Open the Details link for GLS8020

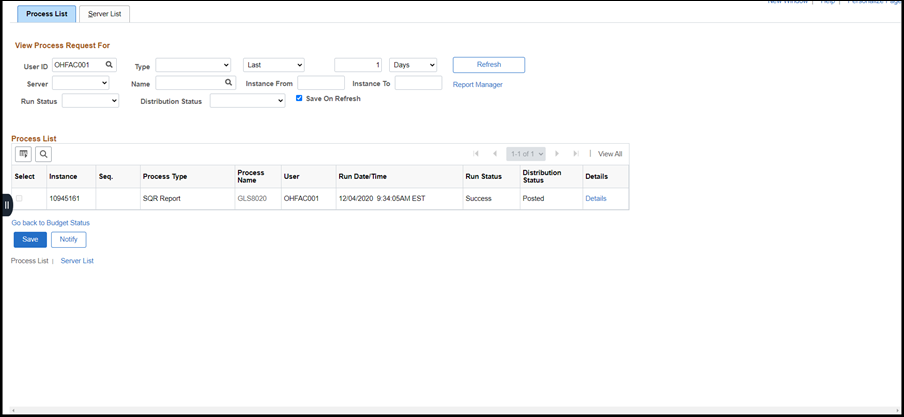click(595, 198)
